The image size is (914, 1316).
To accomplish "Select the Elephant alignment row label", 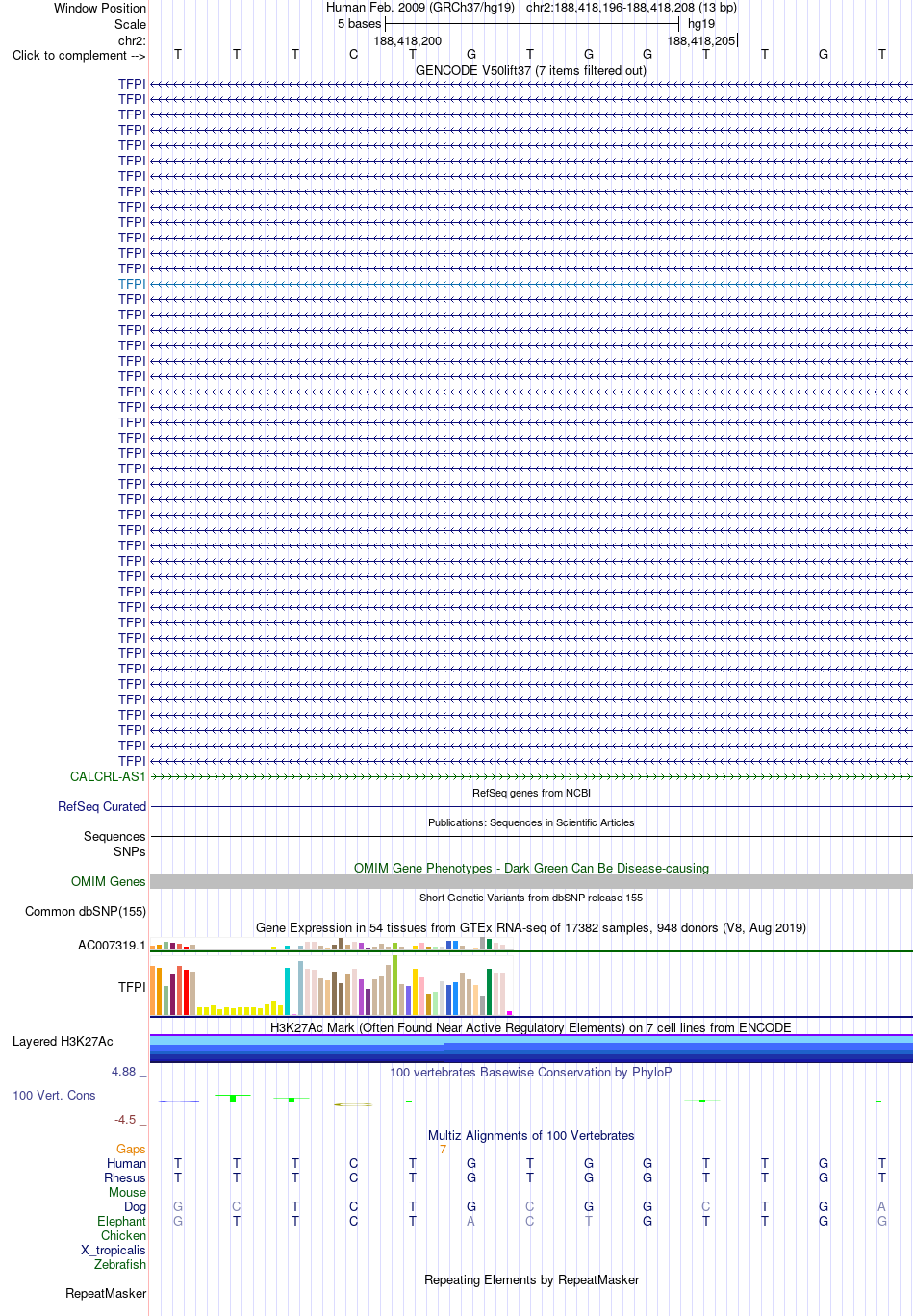I will tap(121, 1221).
